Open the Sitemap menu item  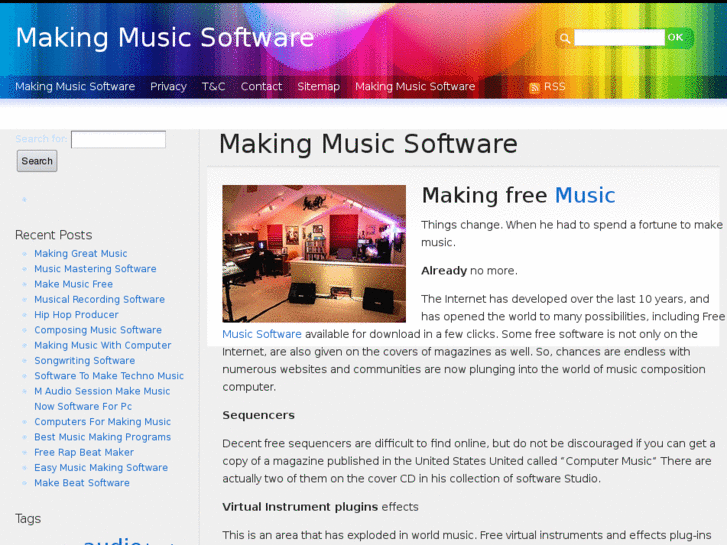pyautogui.click(x=318, y=86)
